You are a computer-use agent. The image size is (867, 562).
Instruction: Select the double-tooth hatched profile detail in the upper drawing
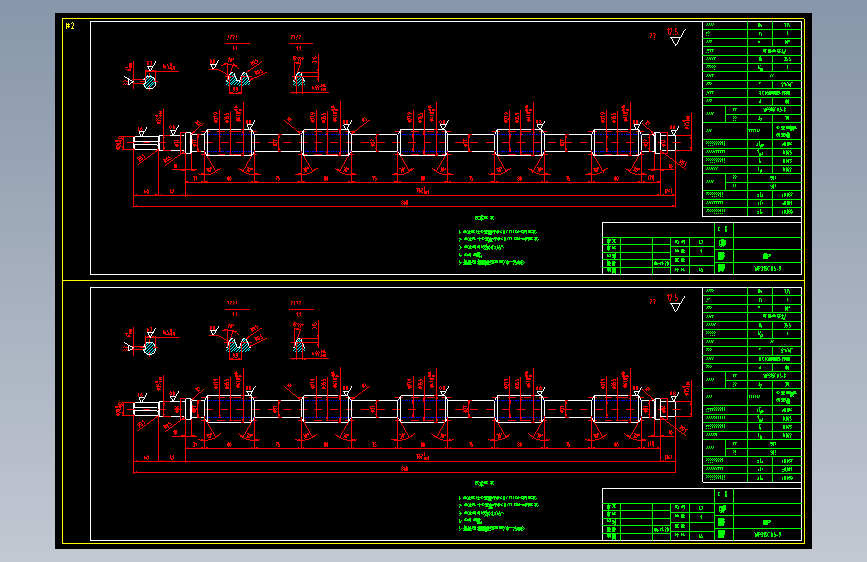[238, 79]
